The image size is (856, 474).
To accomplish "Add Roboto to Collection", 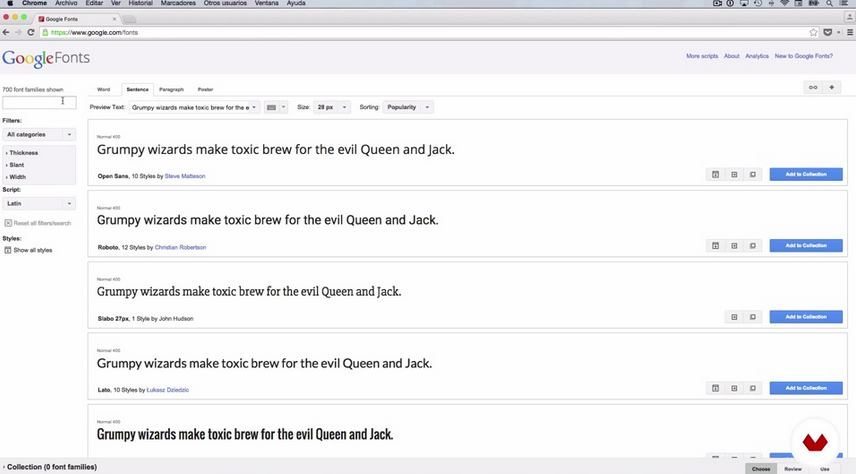I will tap(806, 246).
